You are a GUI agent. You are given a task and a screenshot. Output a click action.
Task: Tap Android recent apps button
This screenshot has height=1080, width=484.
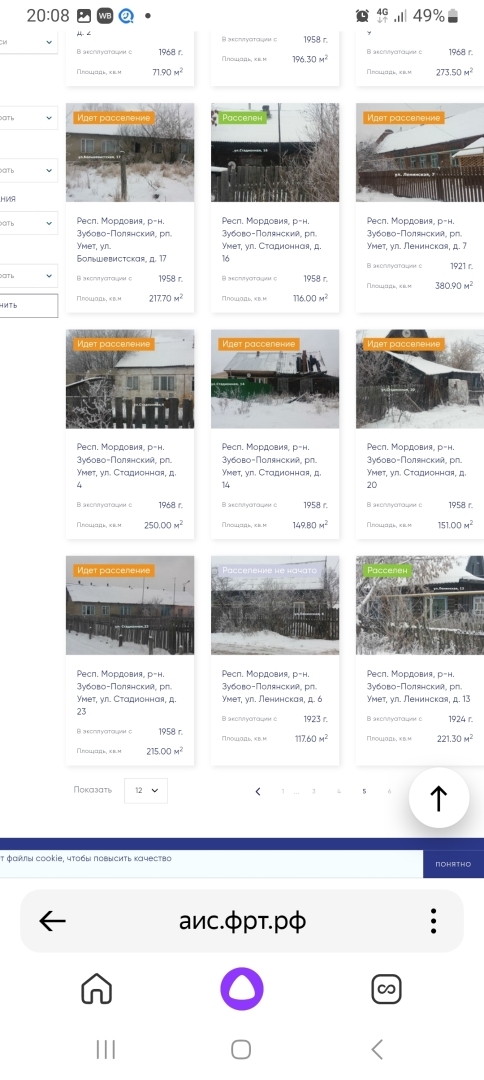pos(105,1049)
